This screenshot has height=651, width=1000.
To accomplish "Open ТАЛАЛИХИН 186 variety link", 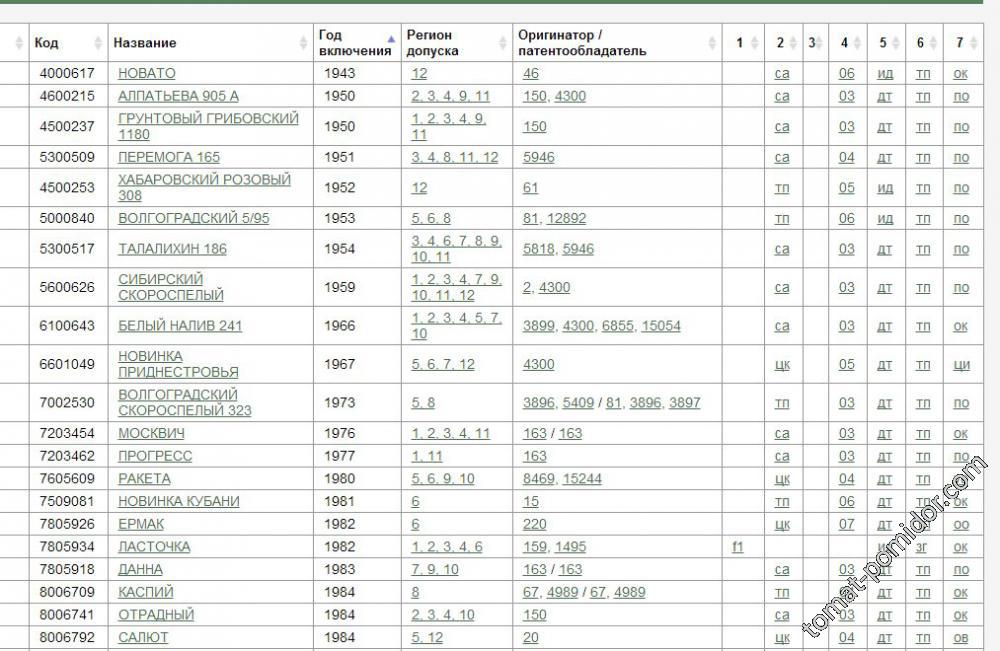I will [x=172, y=249].
